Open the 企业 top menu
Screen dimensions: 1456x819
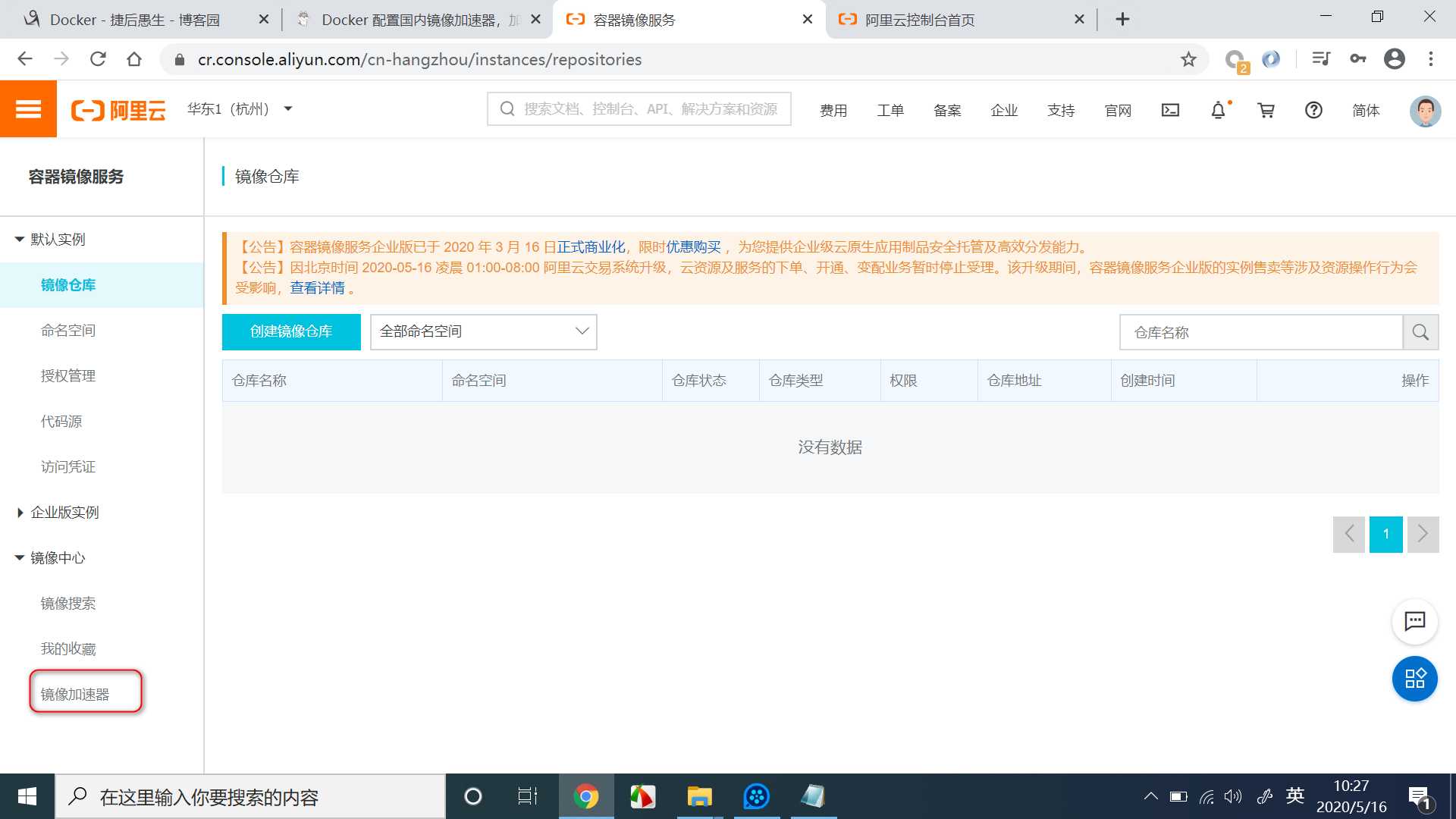pyautogui.click(x=1004, y=111)
